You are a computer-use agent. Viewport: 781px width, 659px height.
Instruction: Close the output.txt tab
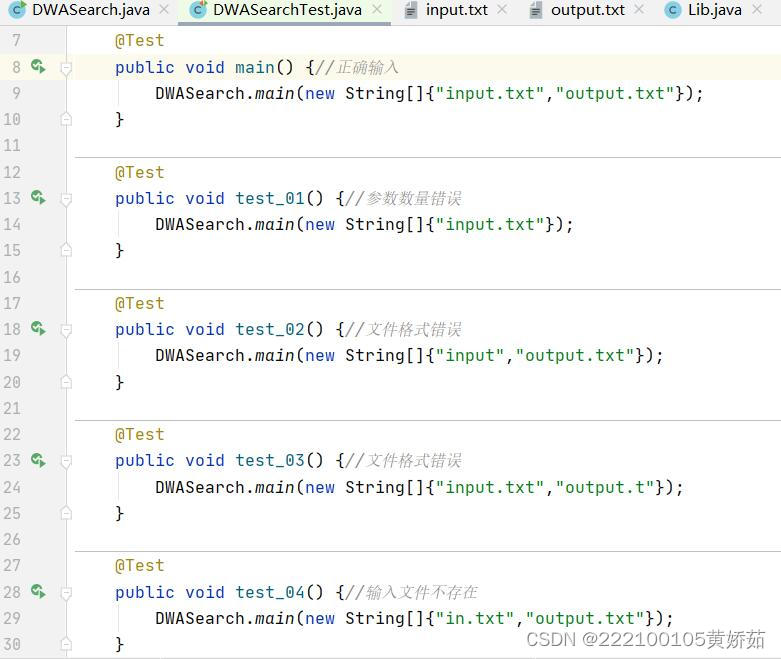tap(640, 9)
